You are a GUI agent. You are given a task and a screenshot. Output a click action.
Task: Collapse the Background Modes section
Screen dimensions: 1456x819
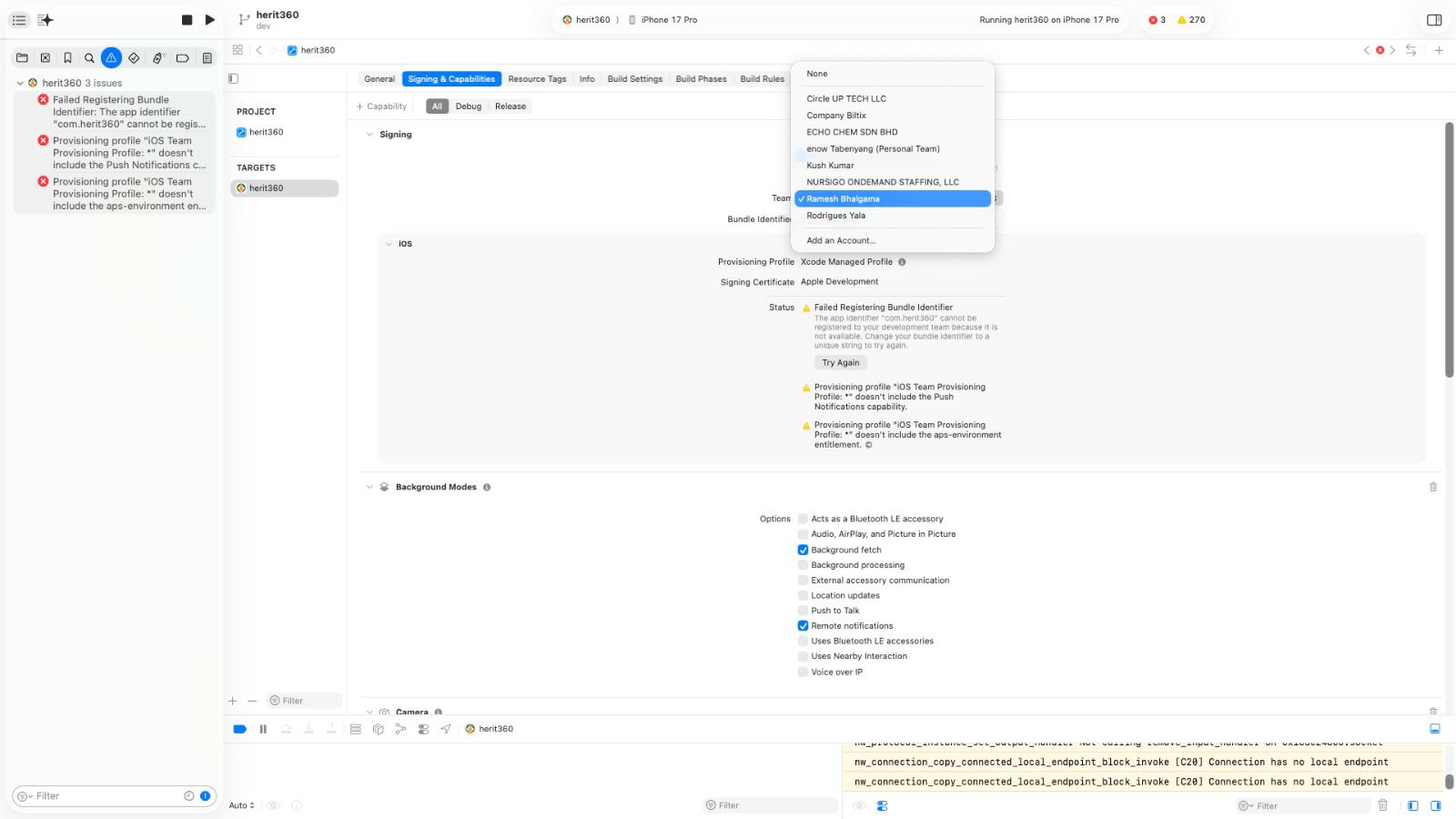369,487
